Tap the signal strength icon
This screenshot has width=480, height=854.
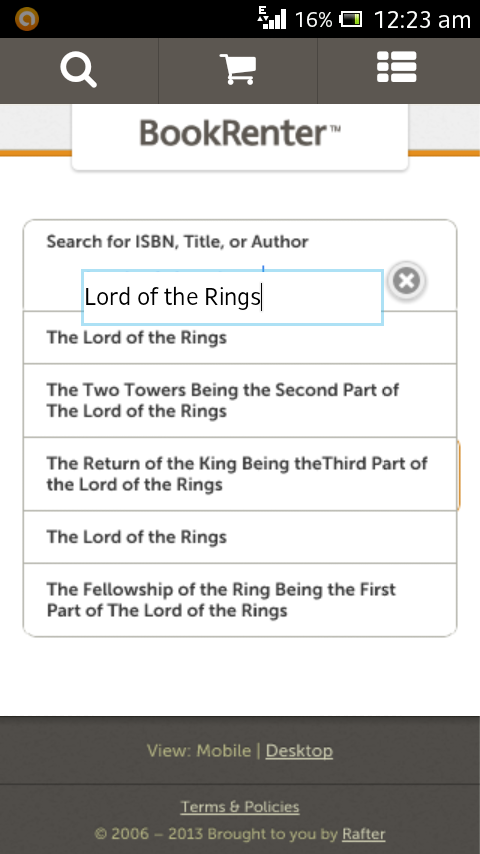[272, 18]
